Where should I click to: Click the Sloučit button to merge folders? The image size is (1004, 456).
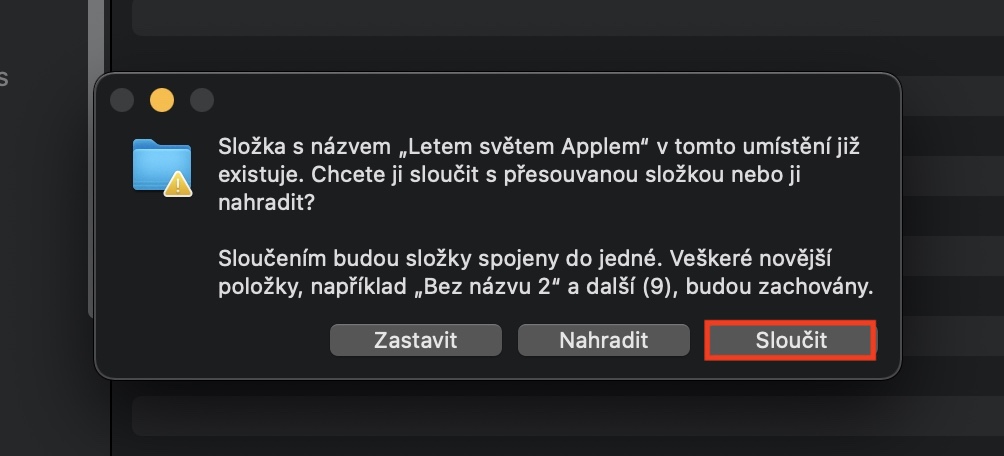click(790, 340)
